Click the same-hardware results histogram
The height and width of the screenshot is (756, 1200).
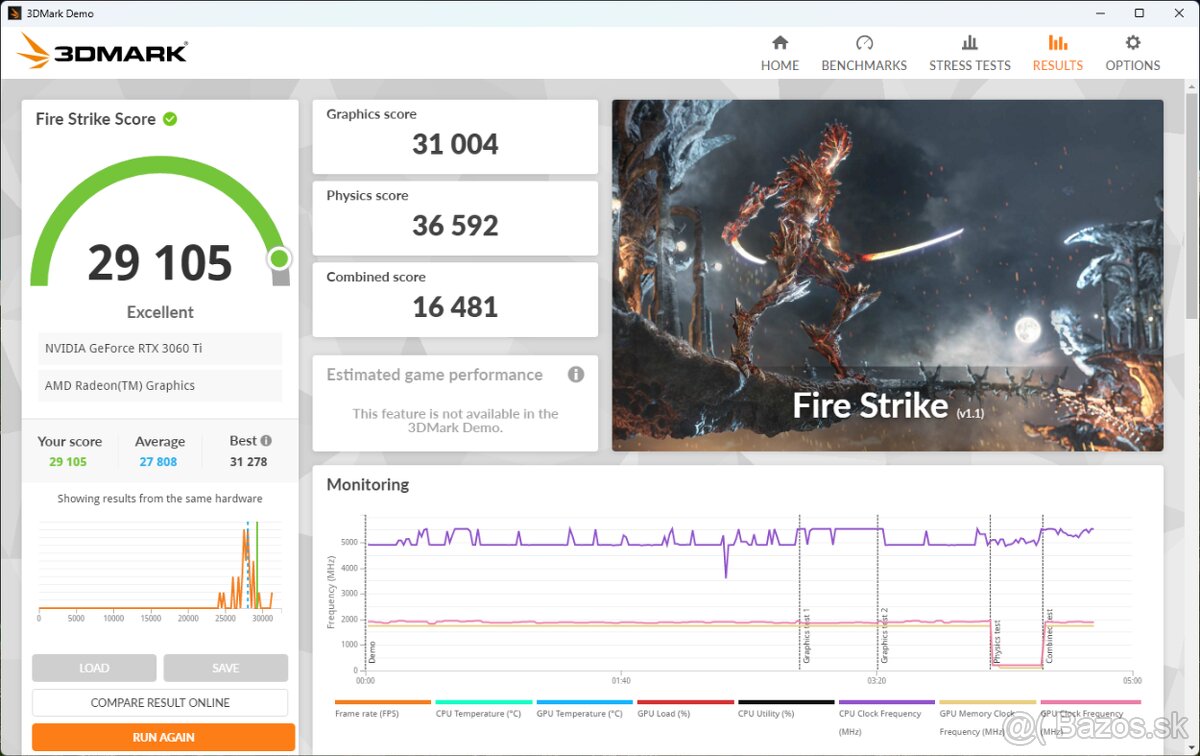click(159, 565)
